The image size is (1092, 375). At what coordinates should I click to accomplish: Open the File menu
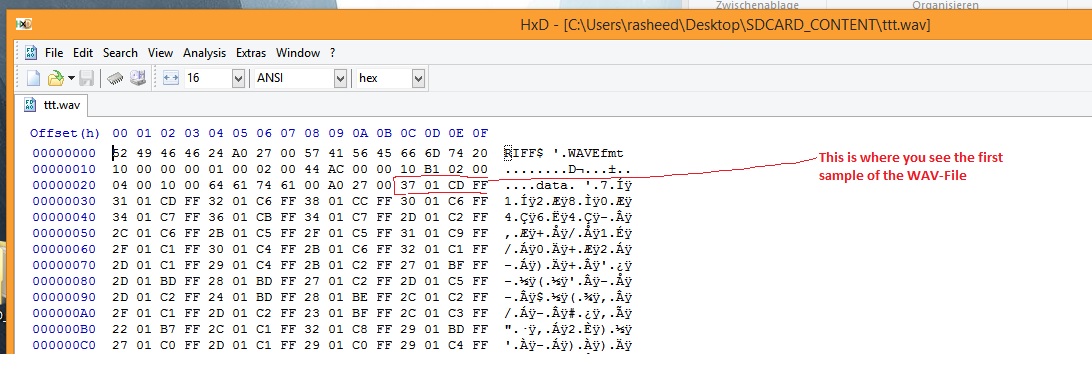pyautogui.click(x=54, y=53)
